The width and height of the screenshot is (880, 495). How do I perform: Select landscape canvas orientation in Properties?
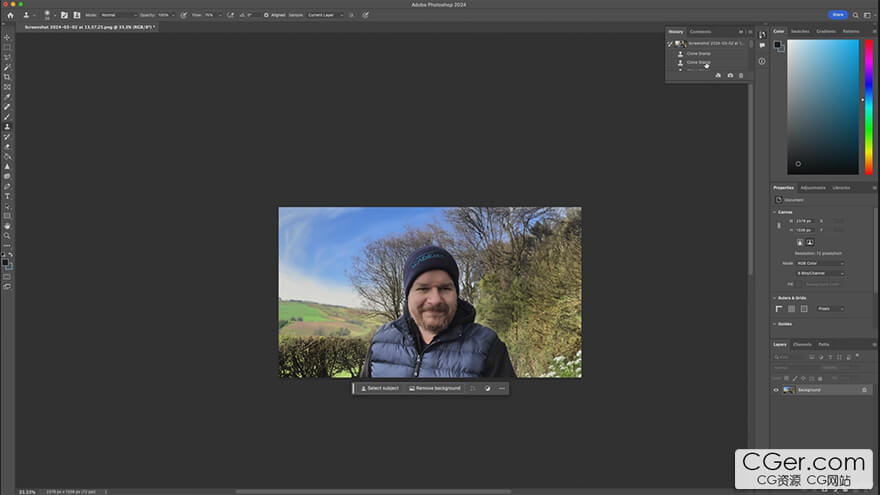[x=810, y=242]
